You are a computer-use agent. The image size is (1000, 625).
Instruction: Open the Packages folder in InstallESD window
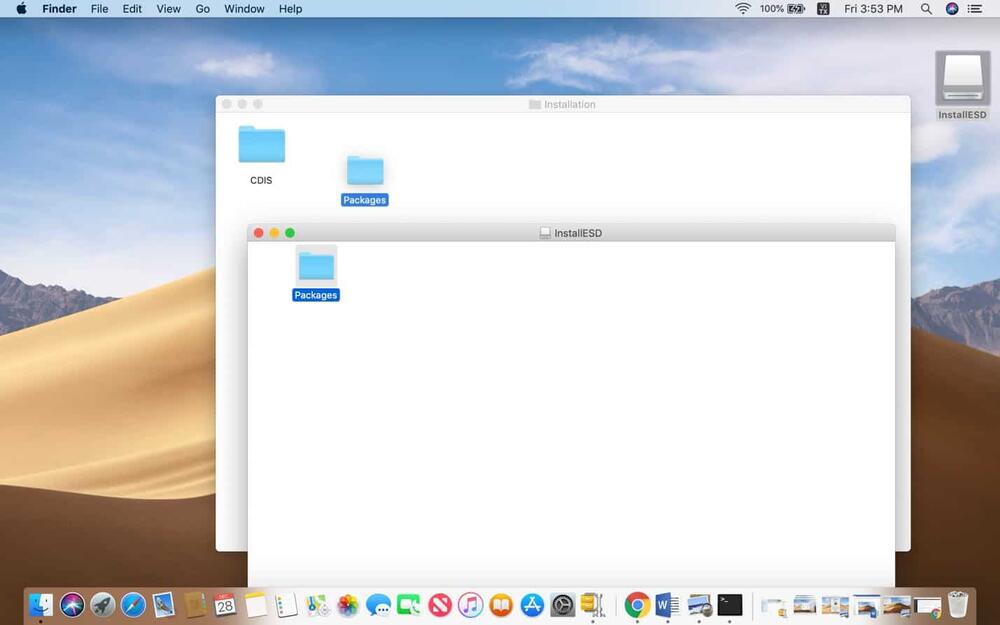tap(316, 266)
